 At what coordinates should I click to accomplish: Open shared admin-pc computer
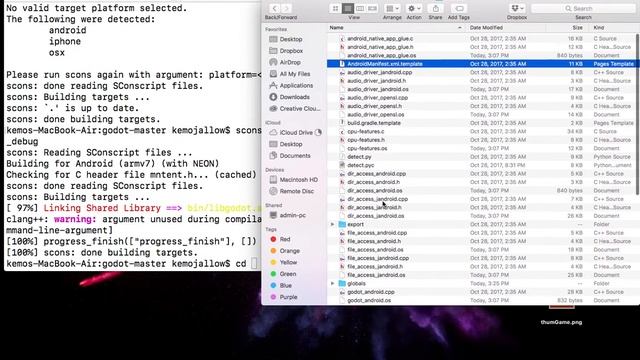tap(292, 215)
